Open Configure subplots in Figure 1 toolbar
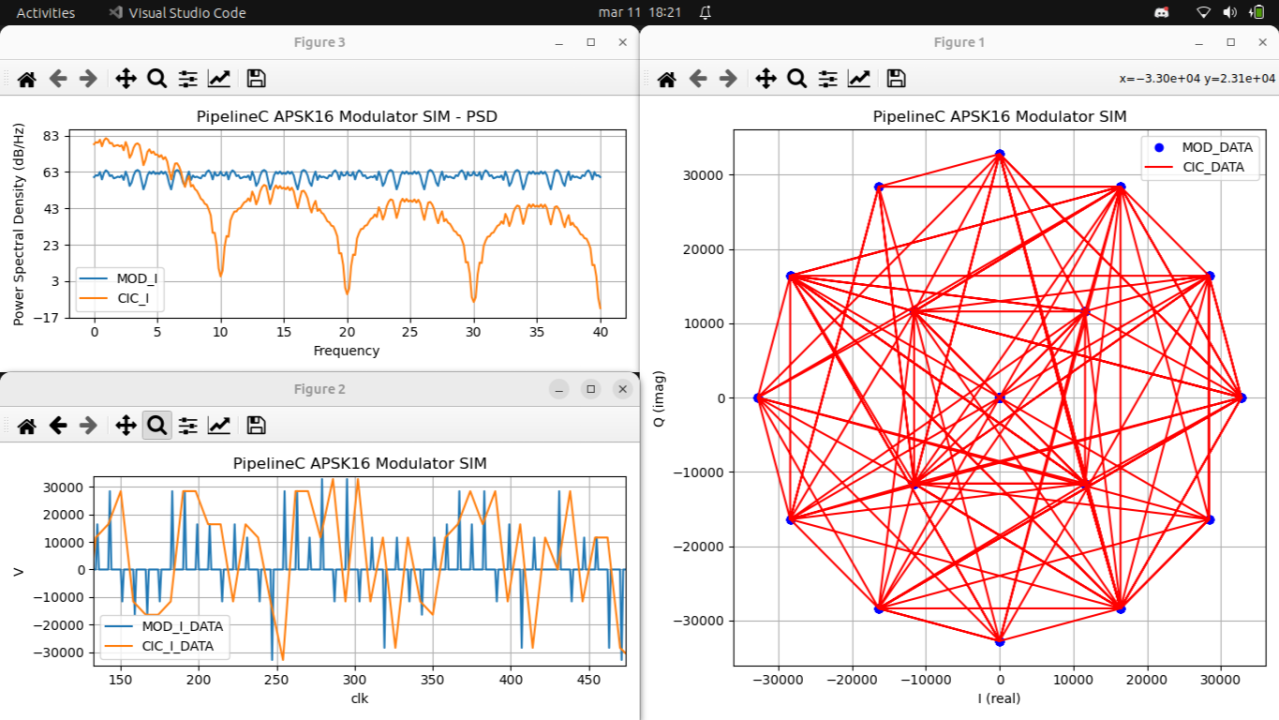Image resolution: width=1279 pixels, height=720 pixels. pyautogui.click(x=827, y=79)
